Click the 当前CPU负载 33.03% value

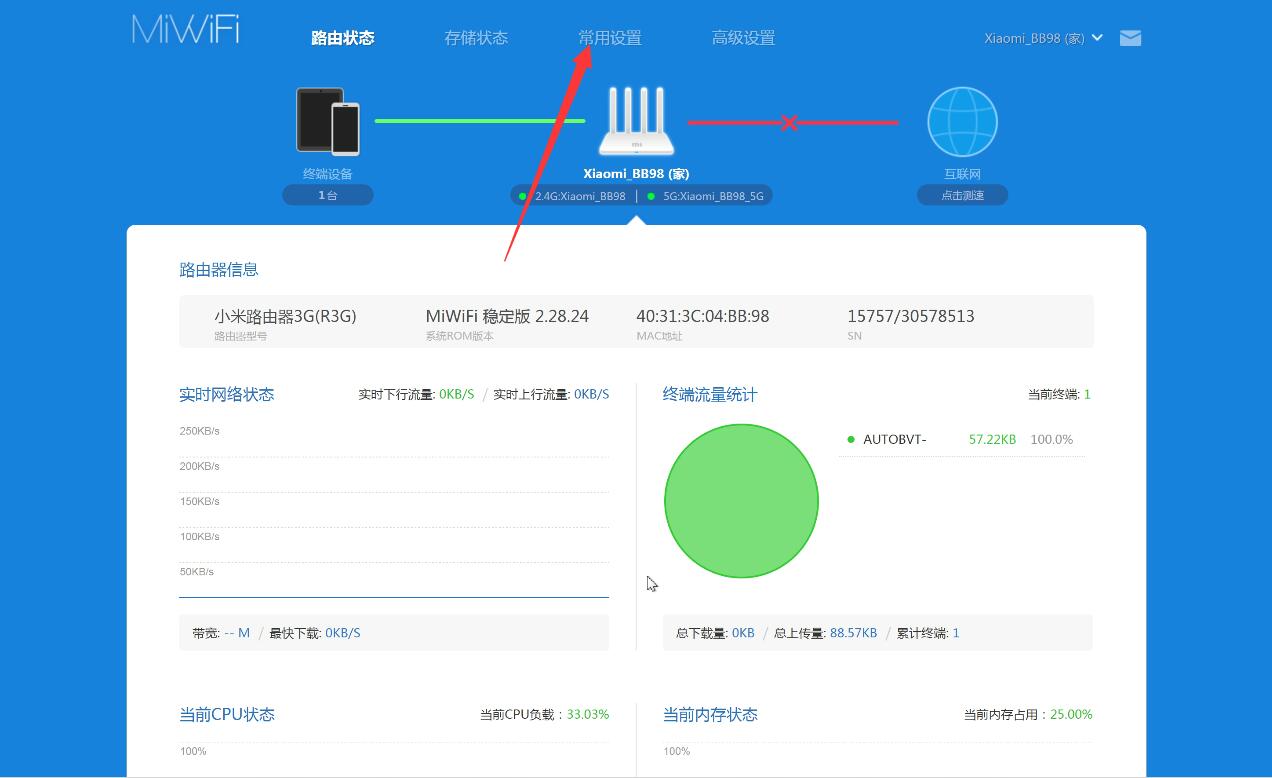point(588,714)
